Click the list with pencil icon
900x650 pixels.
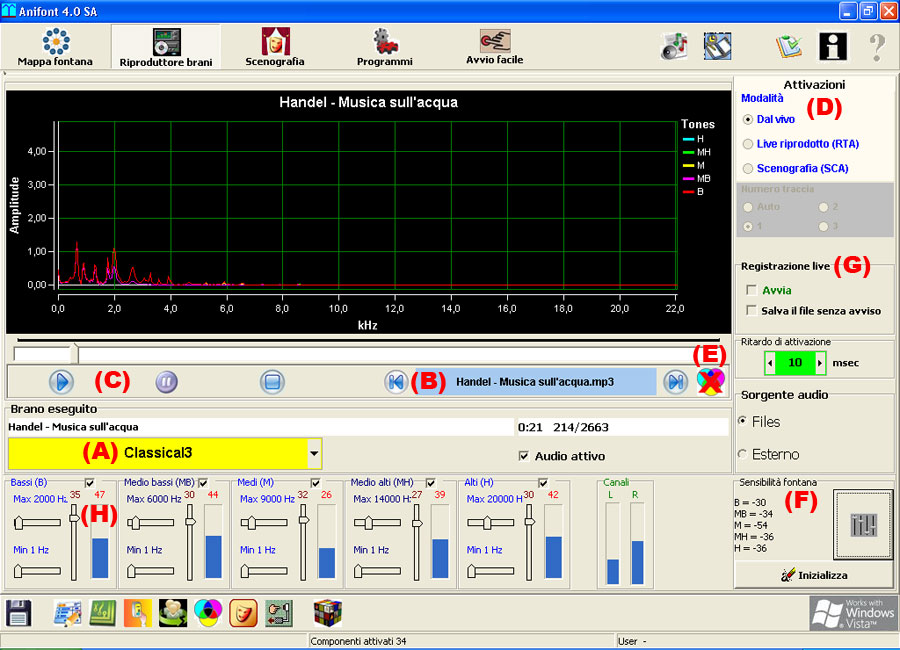coord(68,613)
